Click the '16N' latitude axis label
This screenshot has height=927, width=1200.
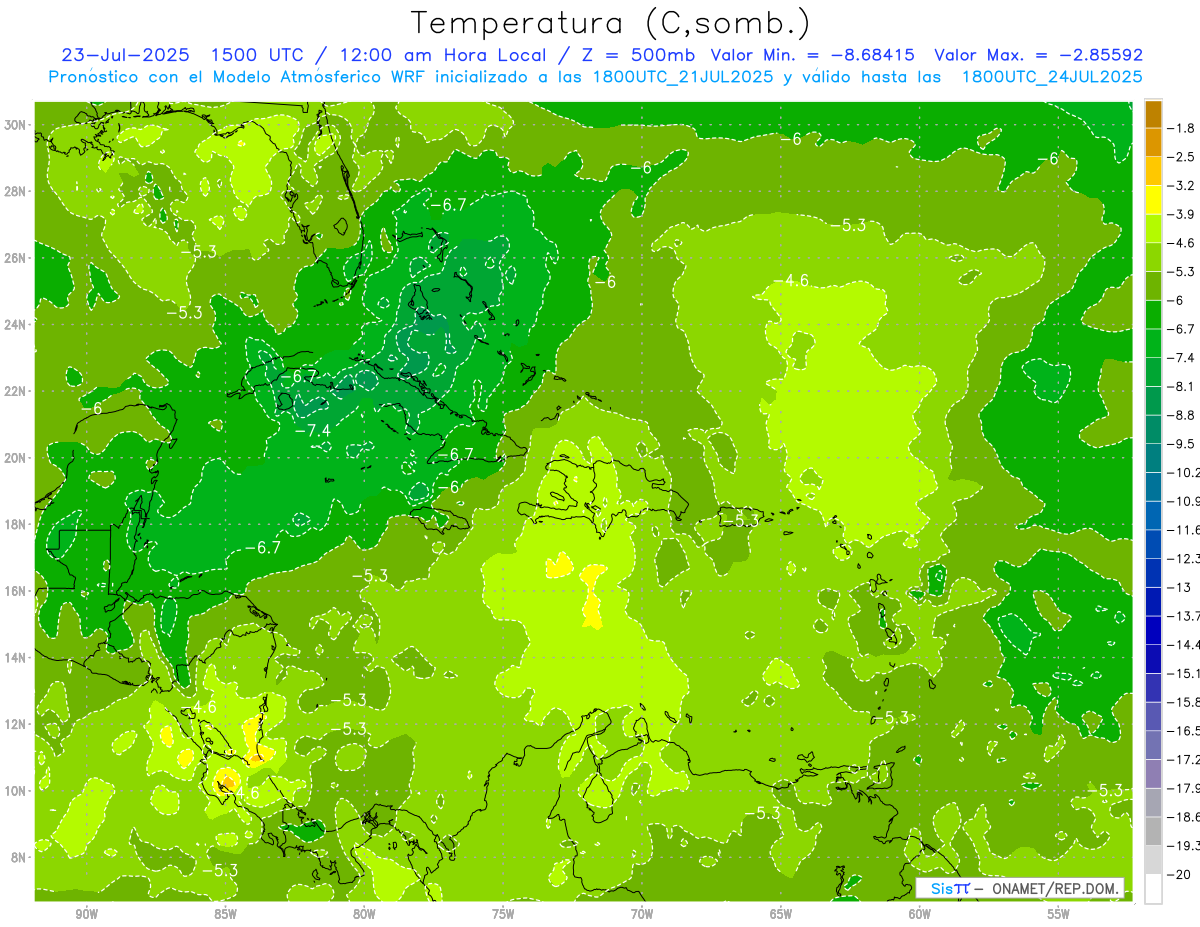[17, 591]
